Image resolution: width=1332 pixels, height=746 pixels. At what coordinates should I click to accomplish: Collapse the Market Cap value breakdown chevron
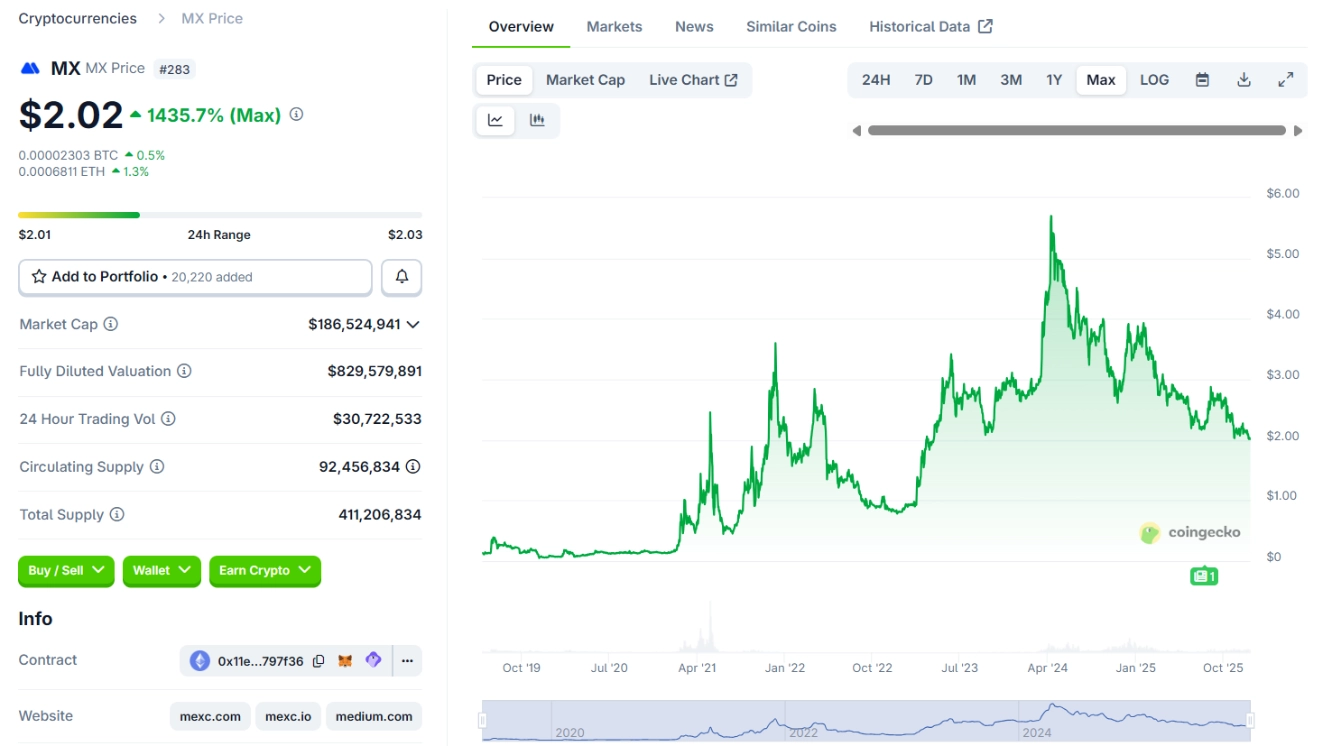[x=411, y=324]
